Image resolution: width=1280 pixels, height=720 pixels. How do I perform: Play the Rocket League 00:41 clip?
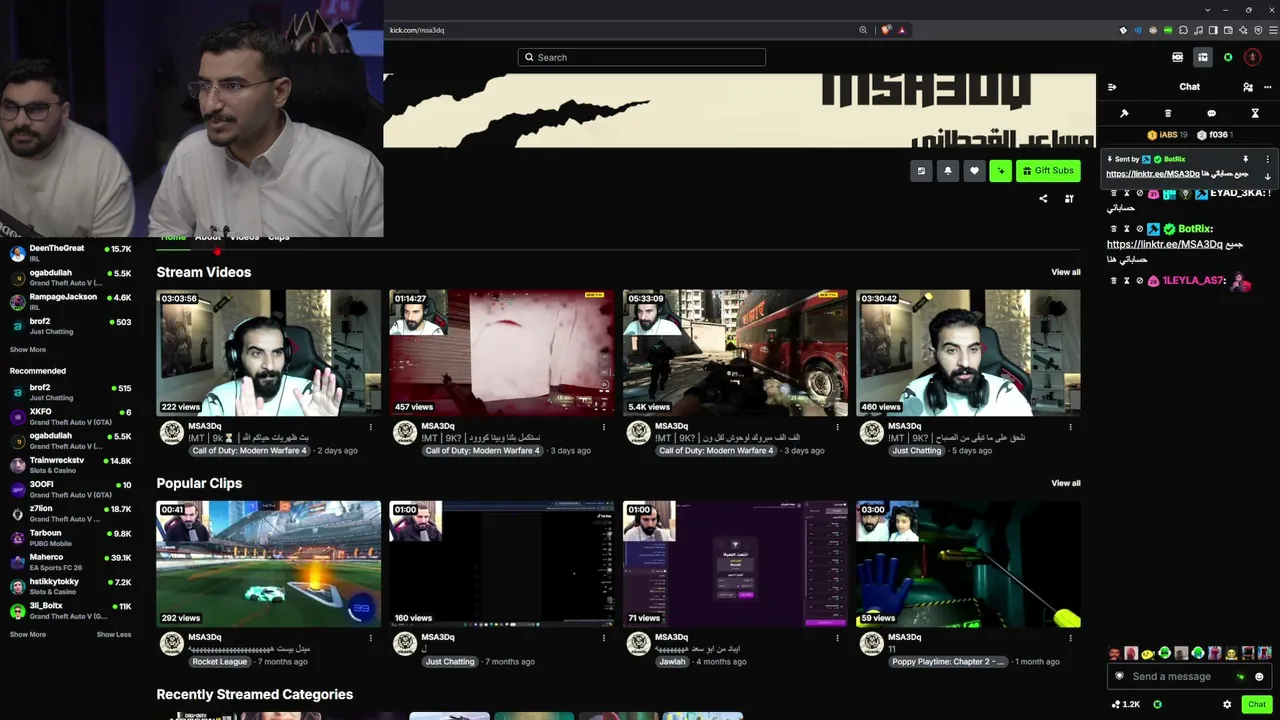(x=269, y=564)
